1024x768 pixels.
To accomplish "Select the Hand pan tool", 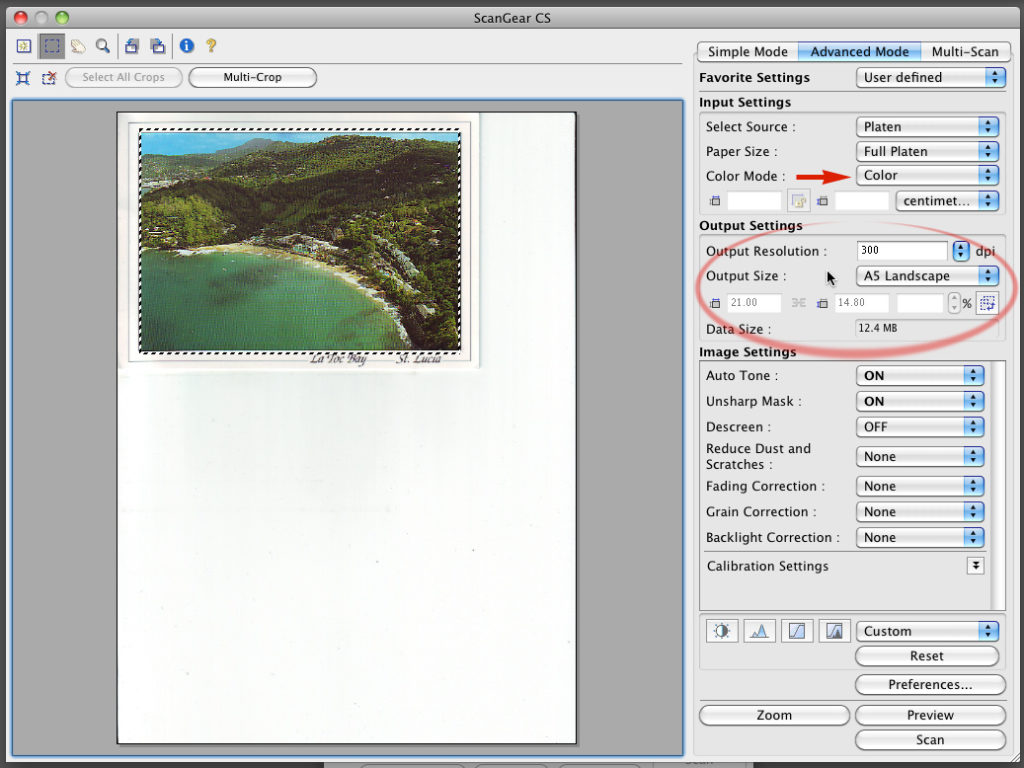I will tap(78, 45).
